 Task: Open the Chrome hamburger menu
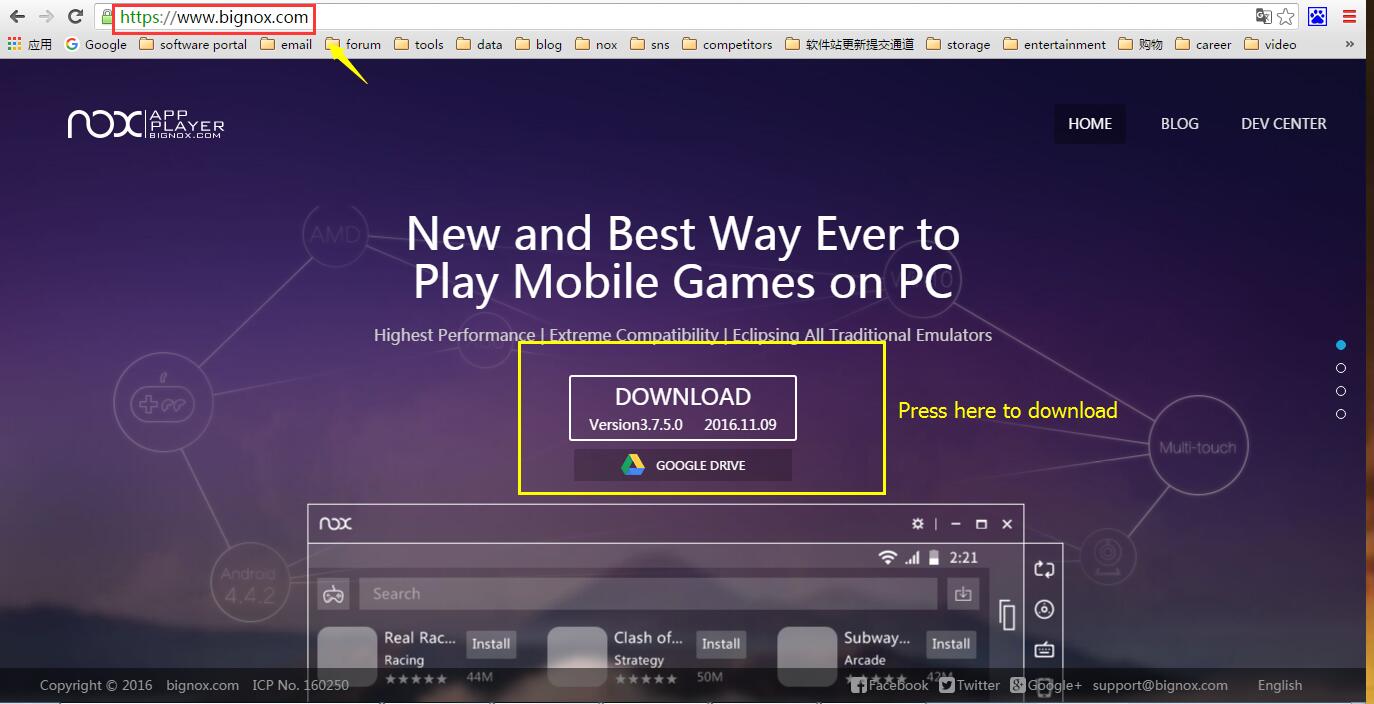1349,17
